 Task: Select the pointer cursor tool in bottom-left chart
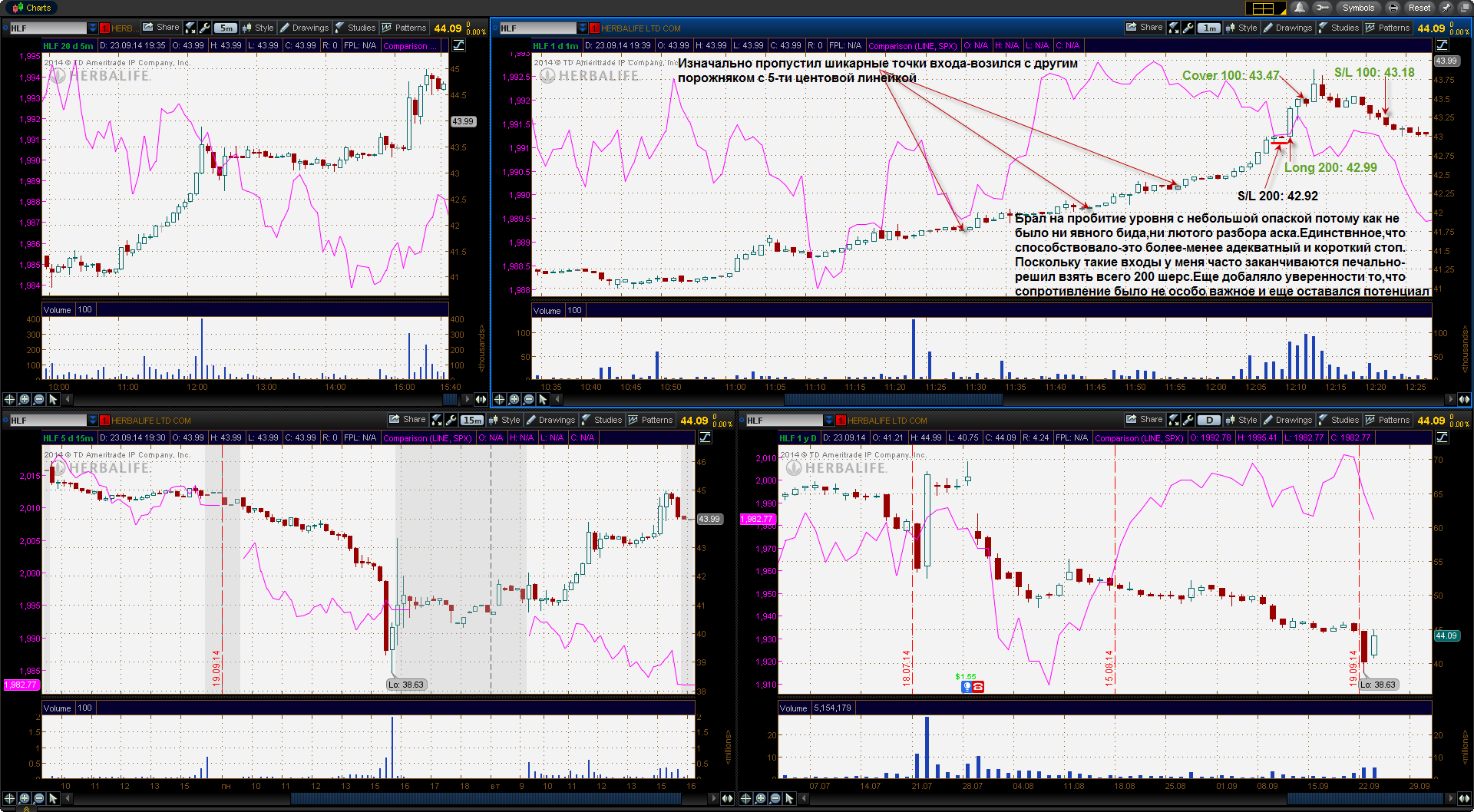coord(53,798)
